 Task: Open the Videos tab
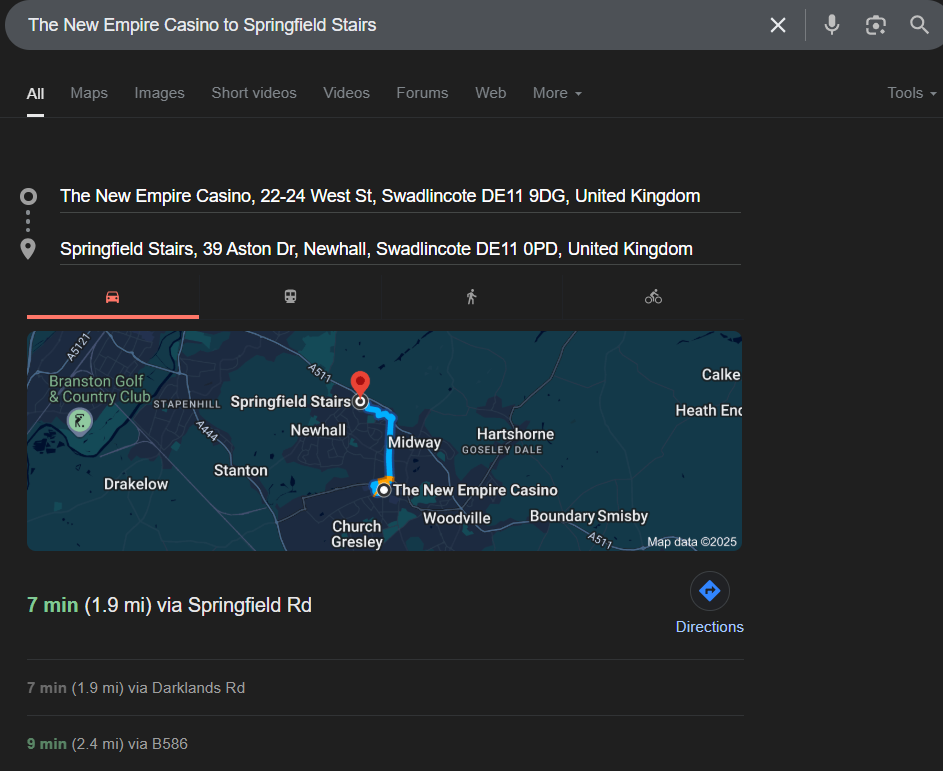tap(346, 93)
